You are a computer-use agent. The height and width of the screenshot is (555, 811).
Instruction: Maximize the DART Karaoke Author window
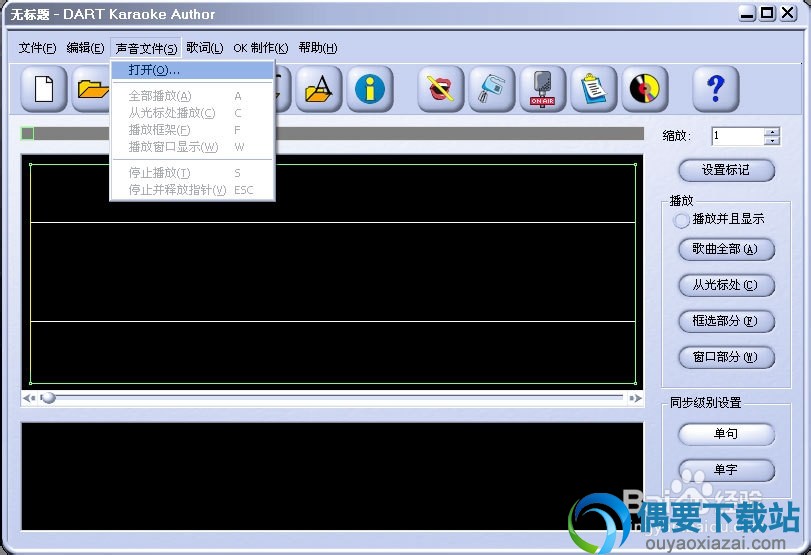[768, 13]
